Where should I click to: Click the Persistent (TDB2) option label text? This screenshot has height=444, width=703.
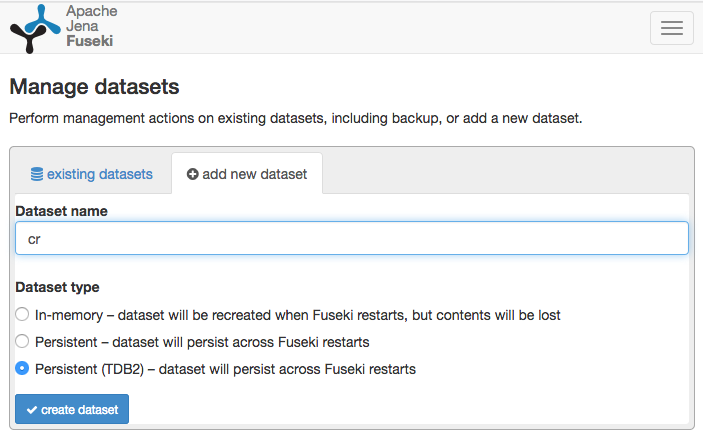click(x=225, y=369)
